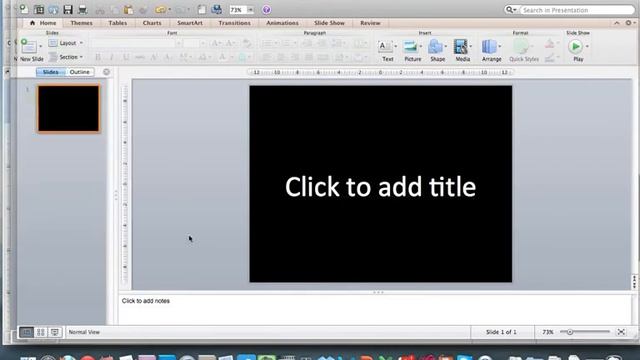Open the ribbon settings gear menu

[x=629, y=23]
